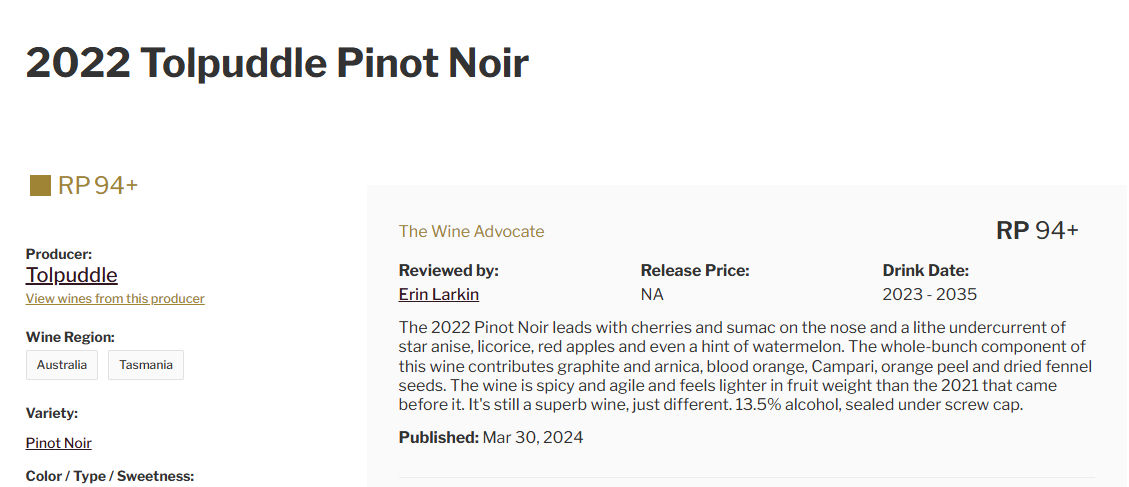Click the Color / Type / Sweetness label
Viewport: 1129px width, 487px height.
coord(110,476)
